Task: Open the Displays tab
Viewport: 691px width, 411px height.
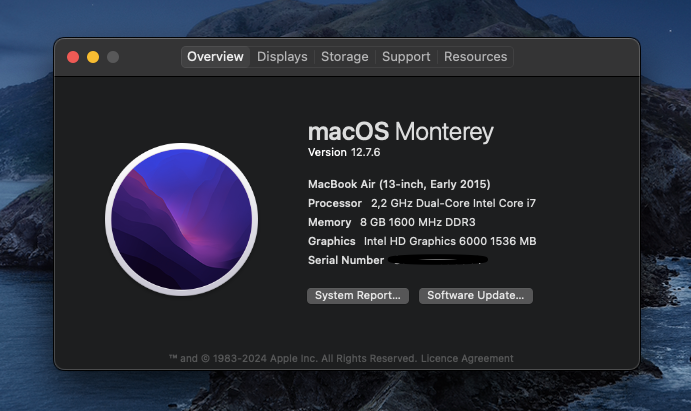Action: [282, 57]
